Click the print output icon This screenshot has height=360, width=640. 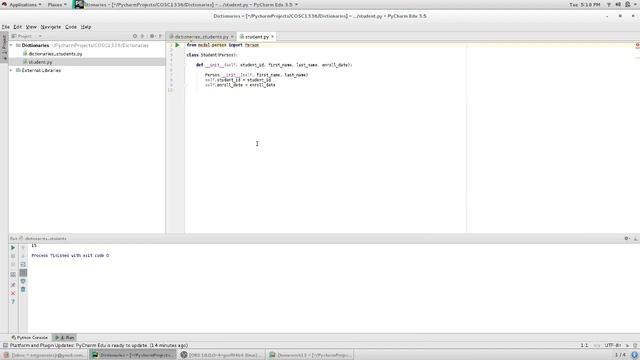pyautogui.click(x=23, y=281)
